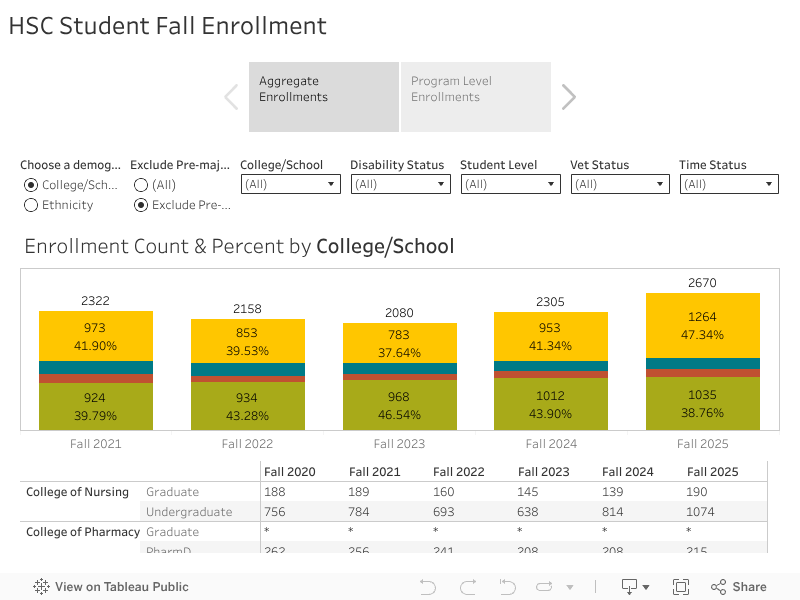The image size is (800, 600).
Task: Click the redo arrow in the toolbar
Action: (467, 587)
